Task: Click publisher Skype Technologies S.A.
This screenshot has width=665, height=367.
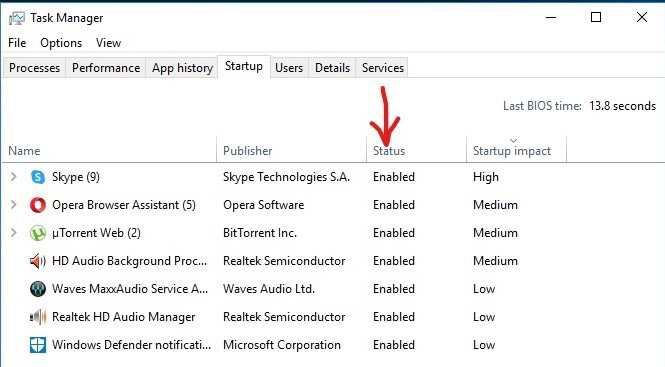Action: [x=287, y=177]
